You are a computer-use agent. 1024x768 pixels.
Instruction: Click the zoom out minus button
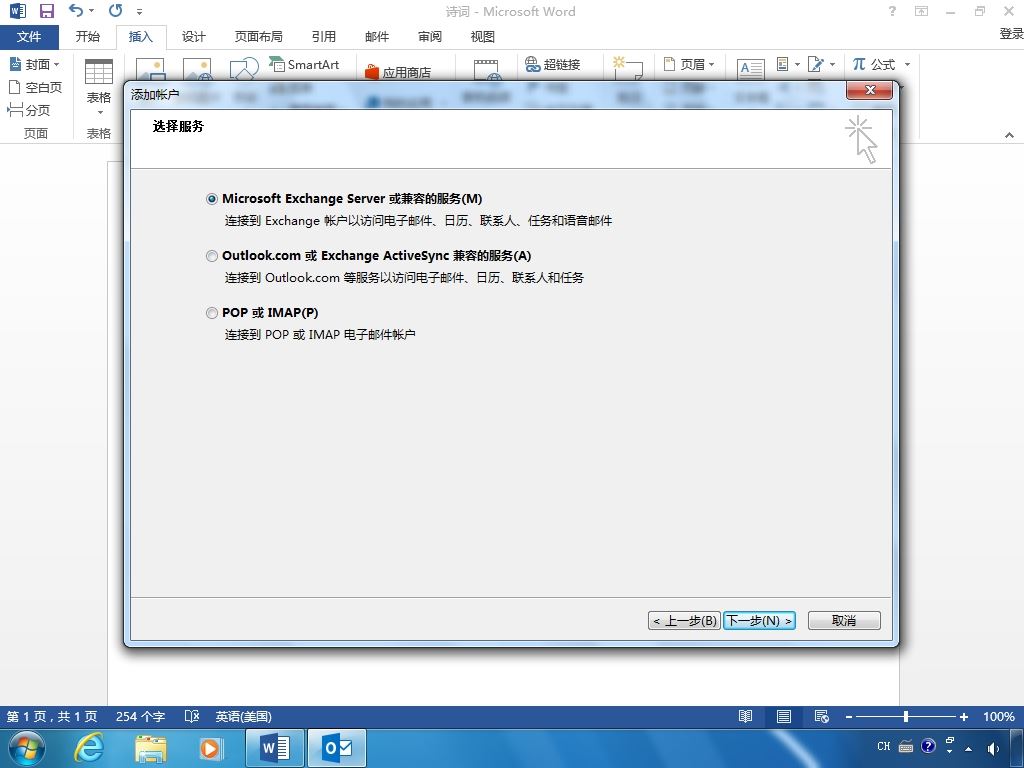pos(848,716)
